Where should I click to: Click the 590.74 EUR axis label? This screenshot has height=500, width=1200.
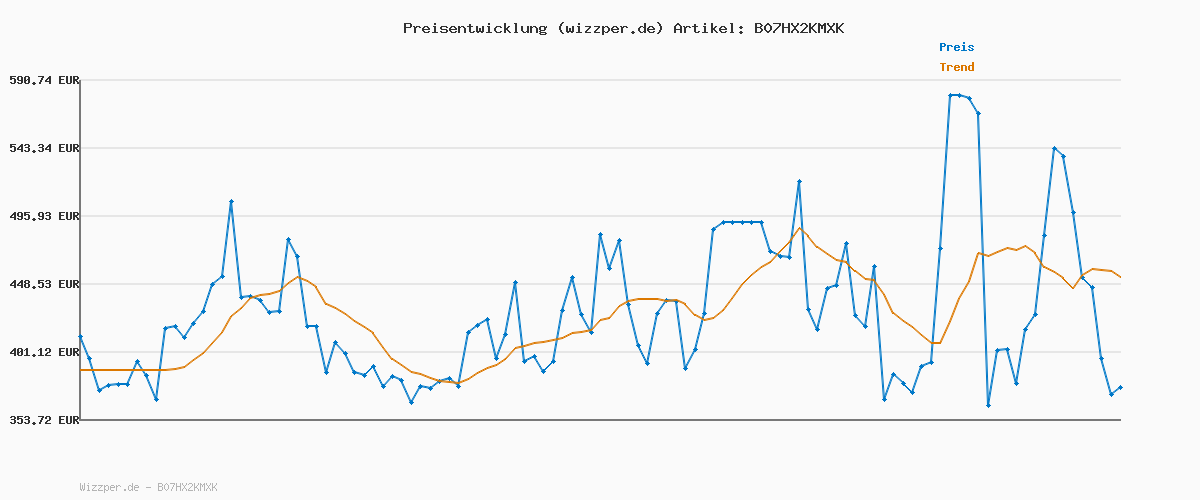click(43, 80)
